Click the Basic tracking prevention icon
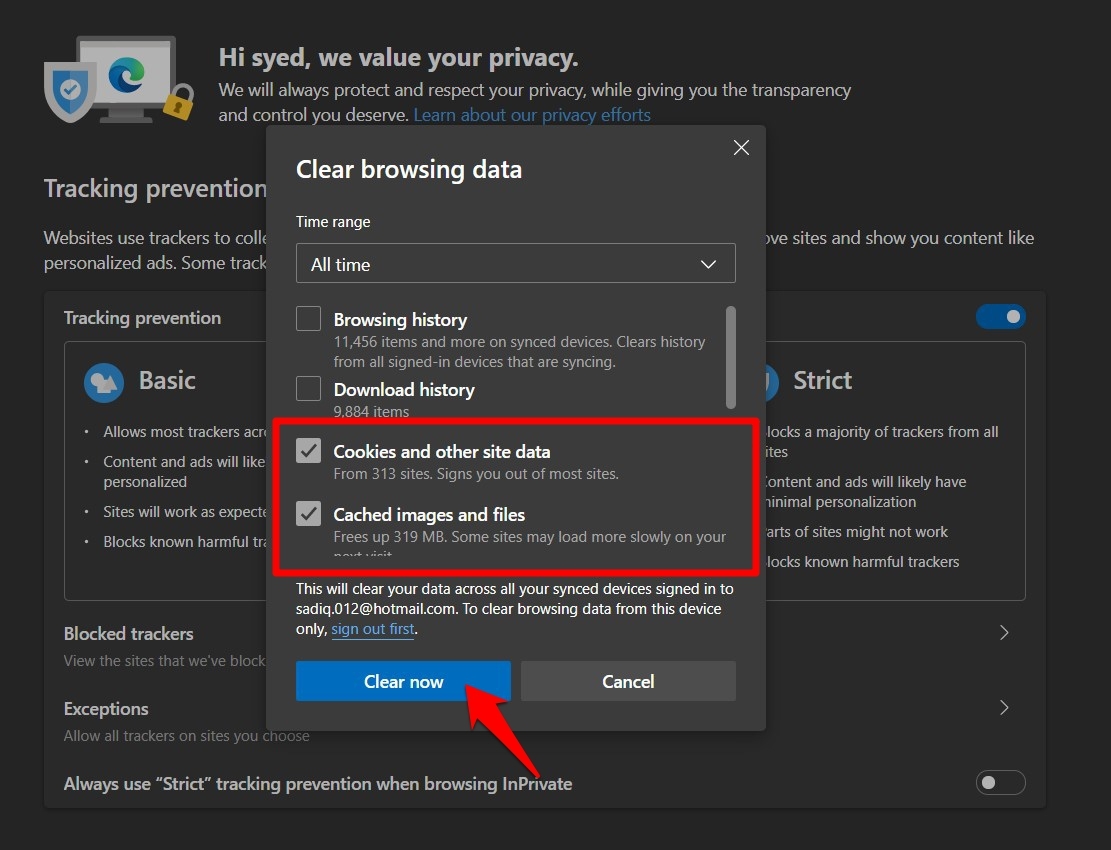 point(104,382)
